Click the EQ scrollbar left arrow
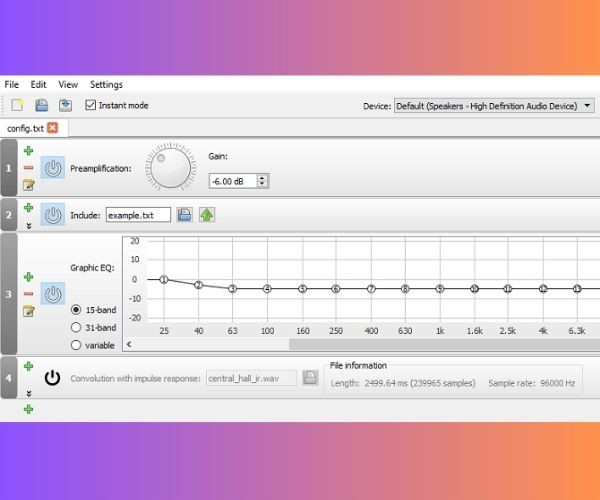 (x=129, y=344)
